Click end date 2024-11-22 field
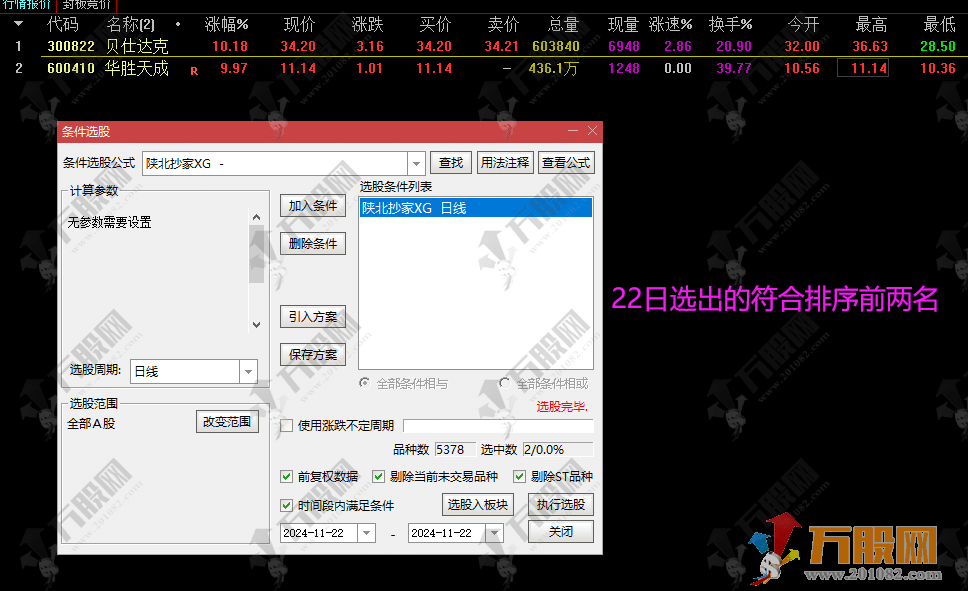This screenshot has height=591, width=968. tap(447, 533)
